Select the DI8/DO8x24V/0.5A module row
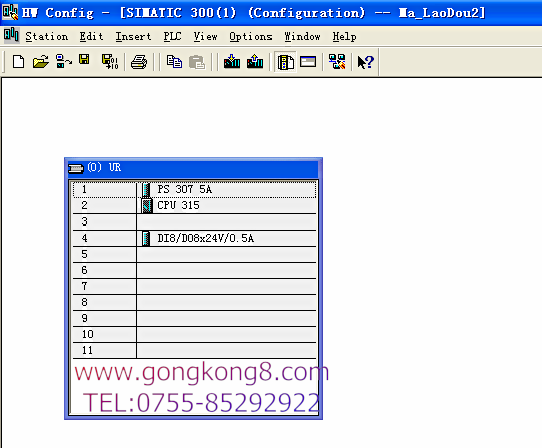 194,239
